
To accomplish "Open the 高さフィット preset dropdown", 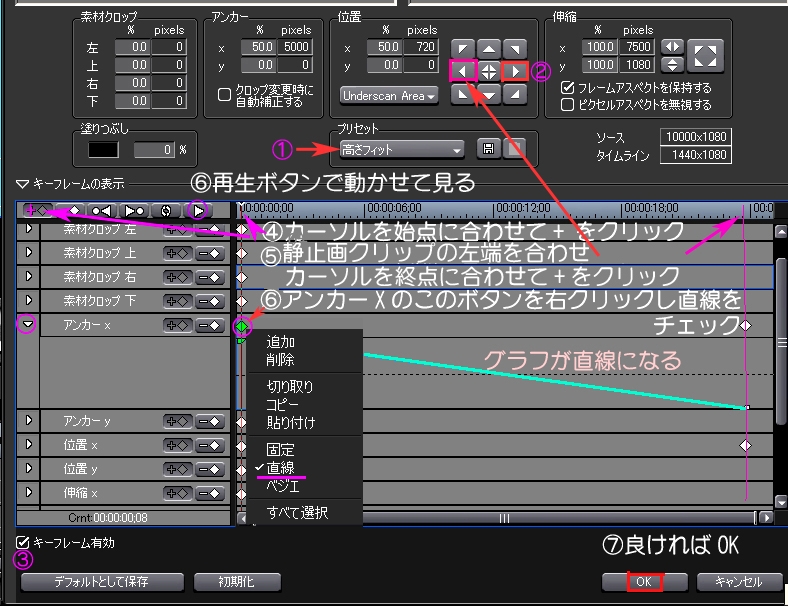I will (400, 150).
